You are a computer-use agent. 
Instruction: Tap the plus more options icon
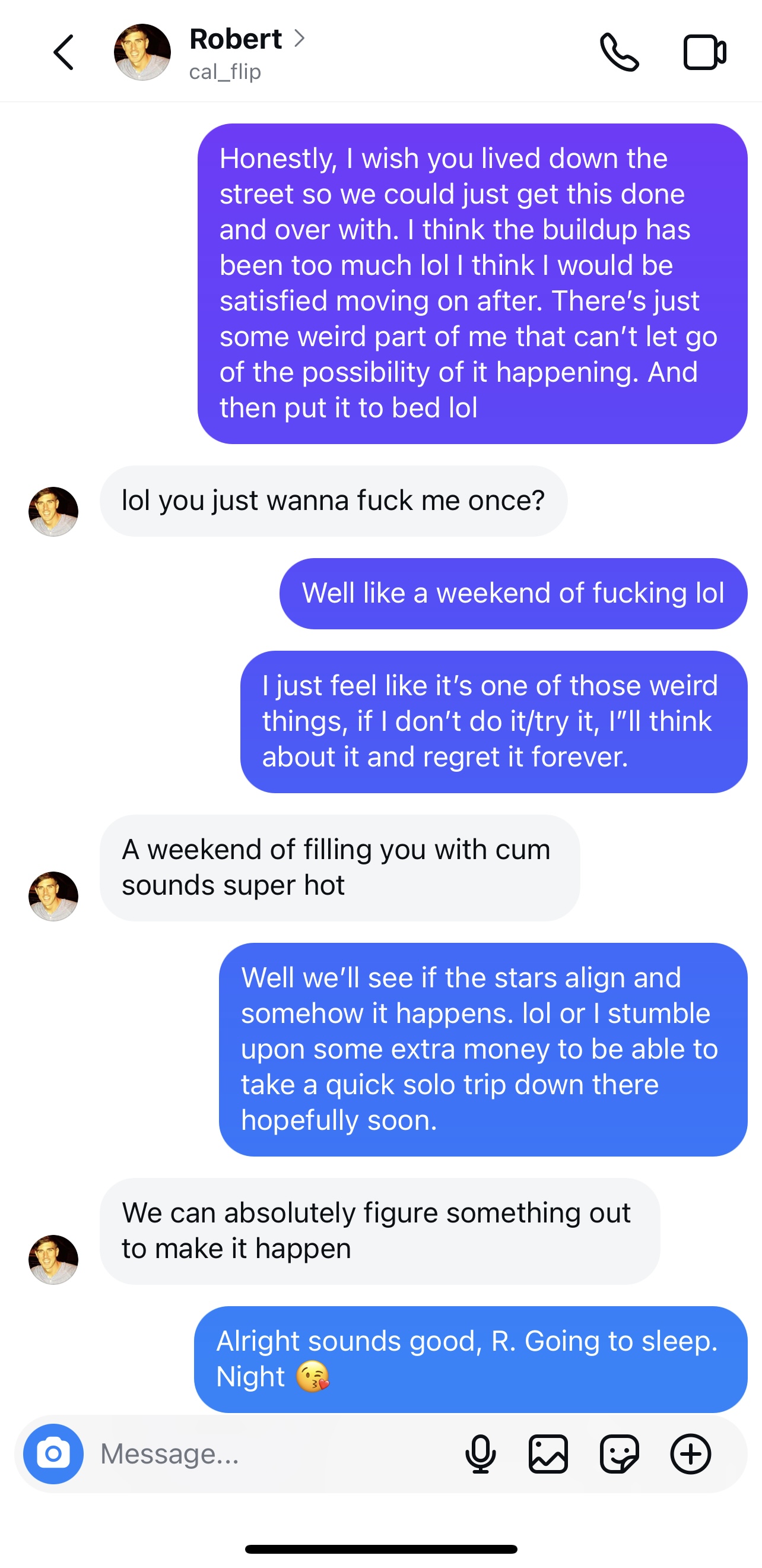690,1453
